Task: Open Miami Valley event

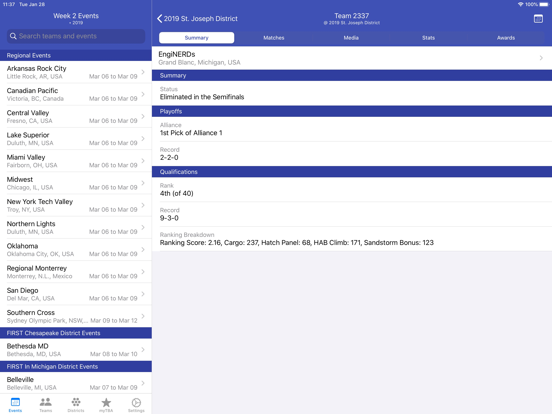Action: [x=76, y=161]
